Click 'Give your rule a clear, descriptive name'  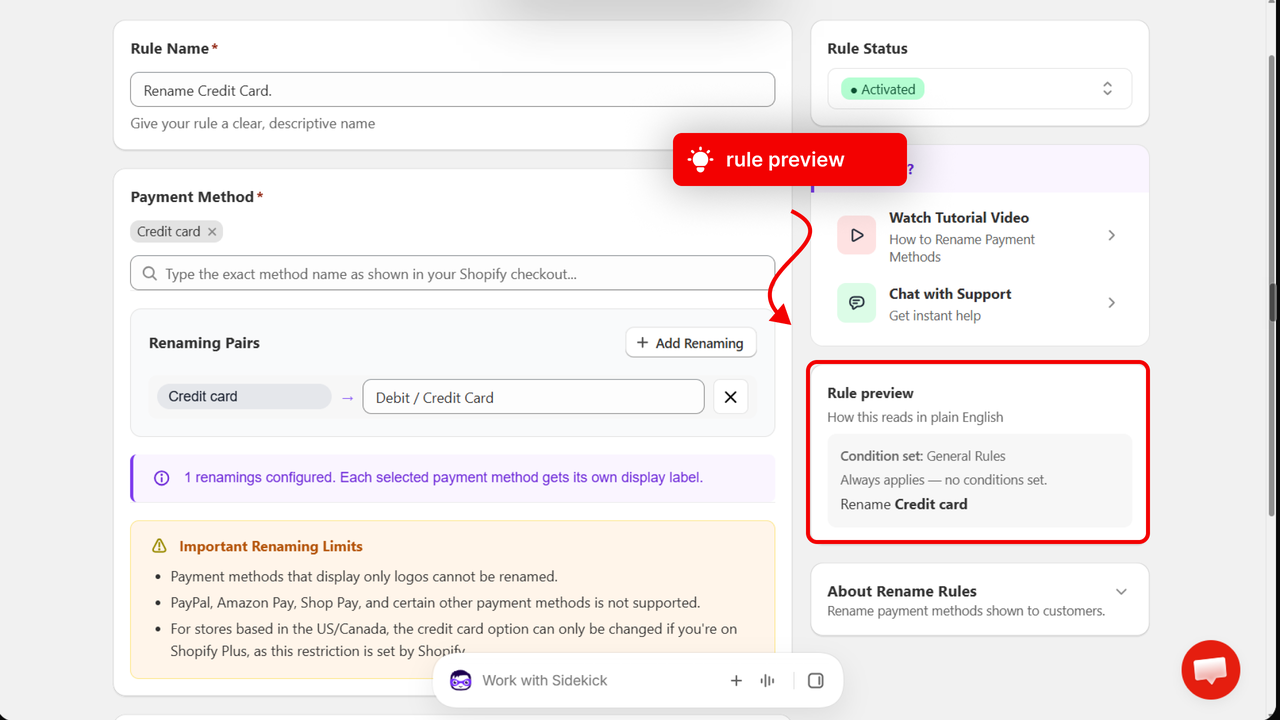[x=253, y=124]
